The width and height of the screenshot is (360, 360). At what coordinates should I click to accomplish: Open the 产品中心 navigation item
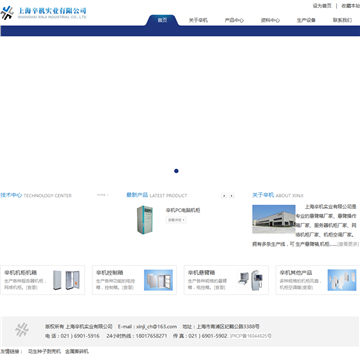click(234, 20)
